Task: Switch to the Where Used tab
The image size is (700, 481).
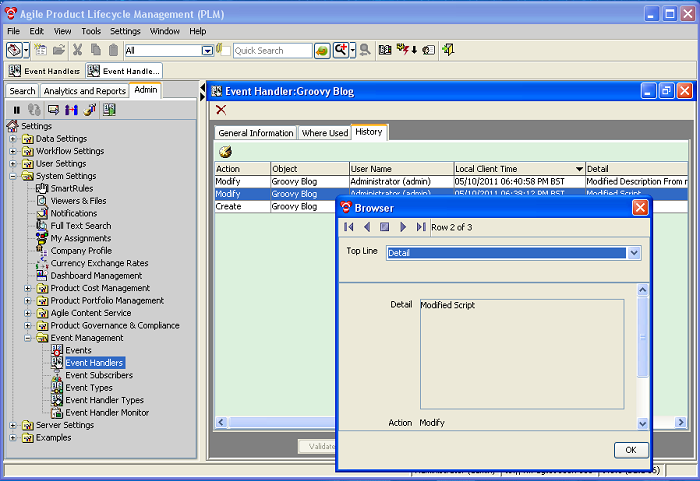Action: (x=324, y=133)
